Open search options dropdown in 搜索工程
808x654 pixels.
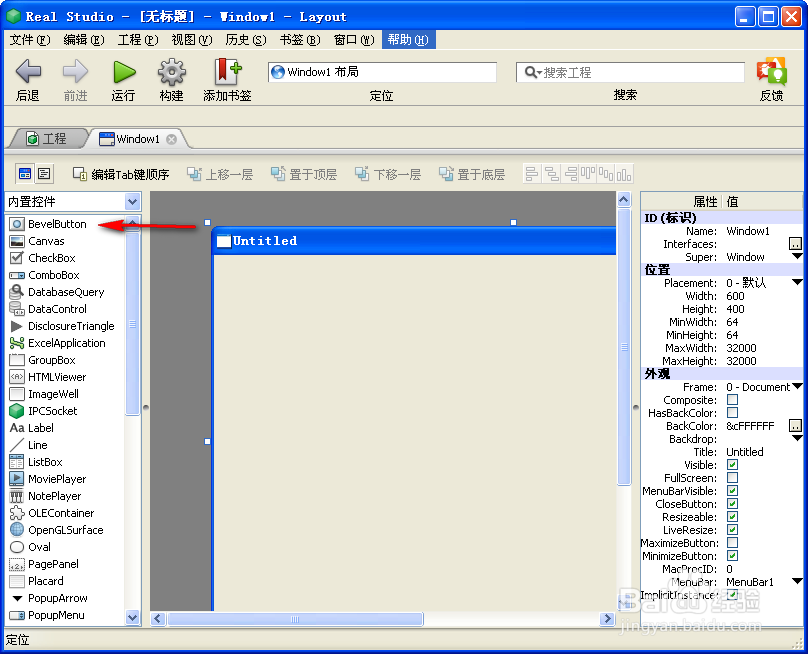(533, 72)
